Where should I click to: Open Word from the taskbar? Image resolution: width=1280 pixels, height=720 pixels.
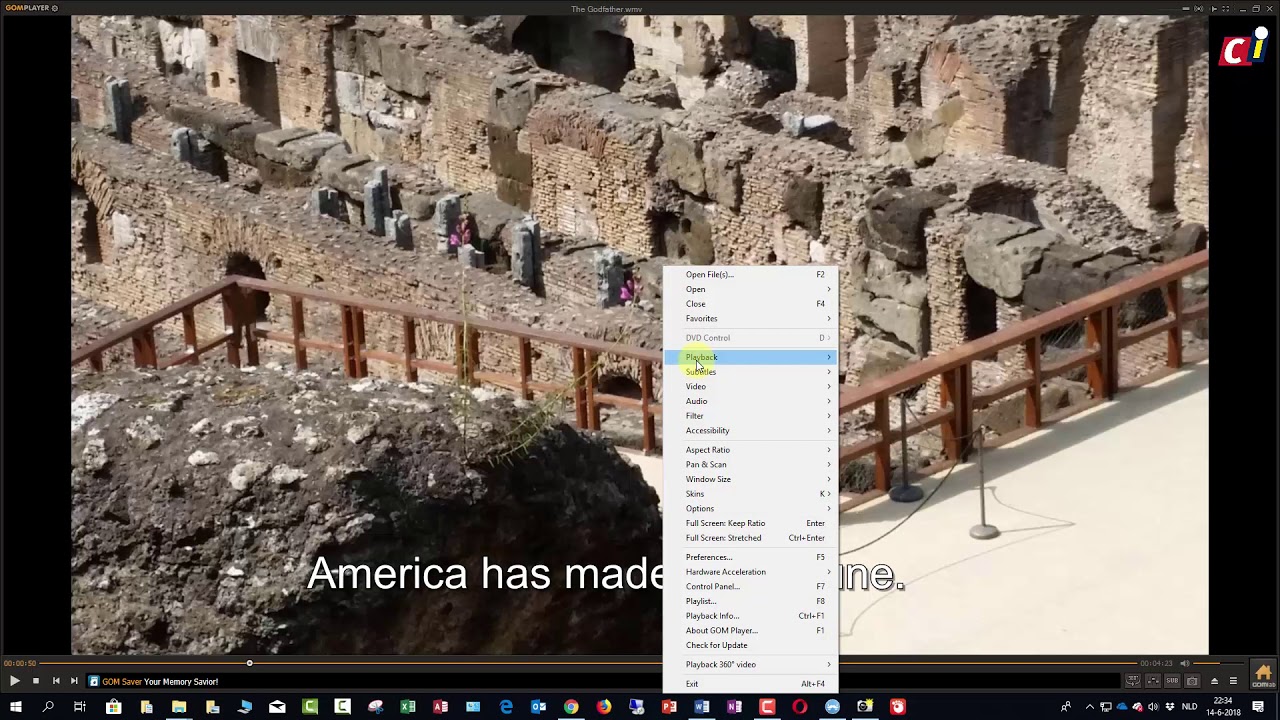(702, 707)
